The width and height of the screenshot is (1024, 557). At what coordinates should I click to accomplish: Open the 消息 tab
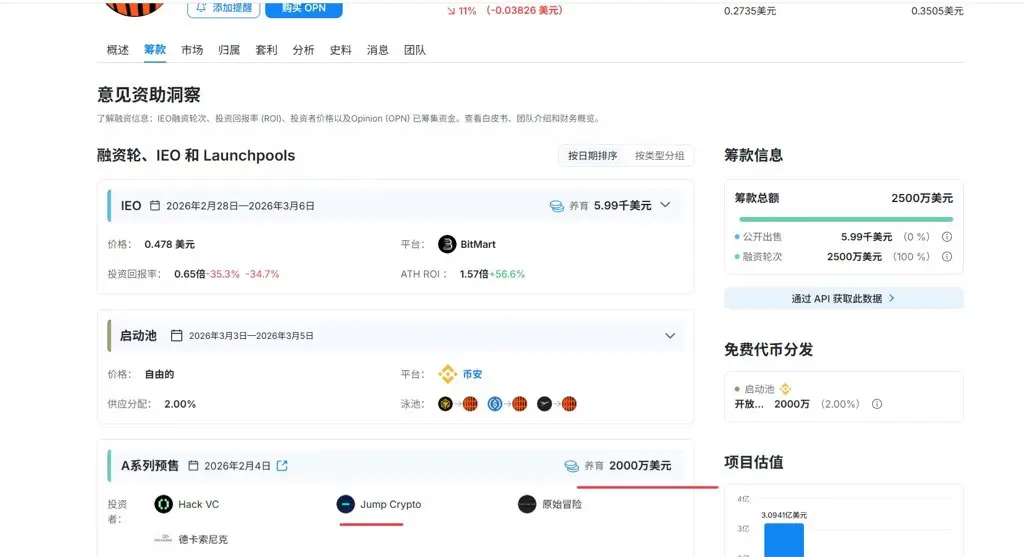377,50
